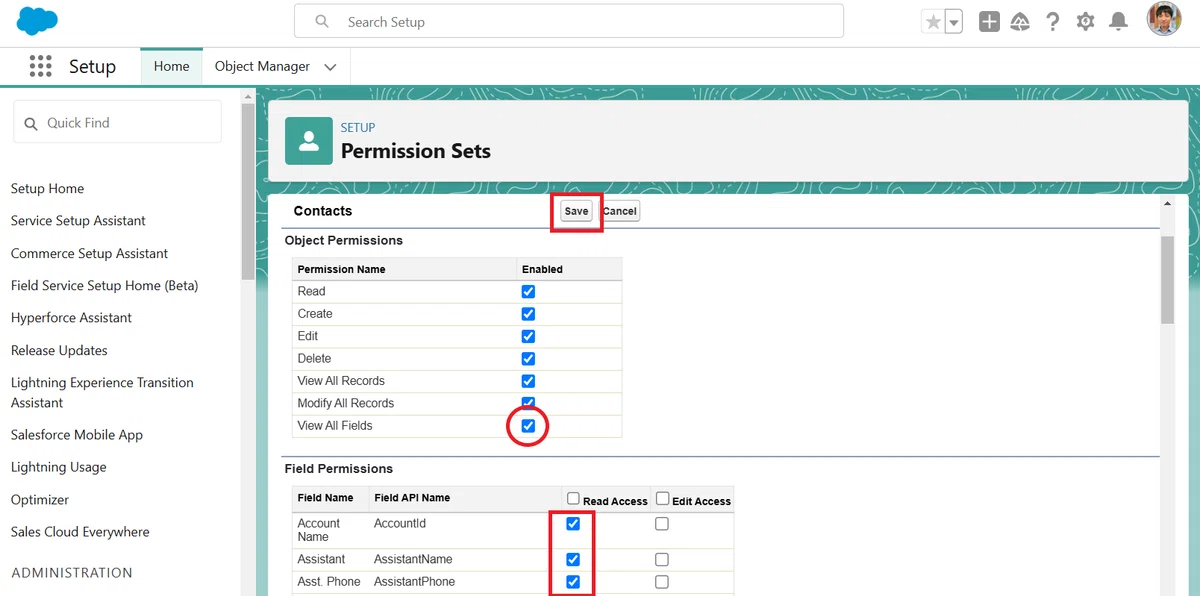Toggle Read Access for Account Name

pyautogui.click(x=573, y=524)
